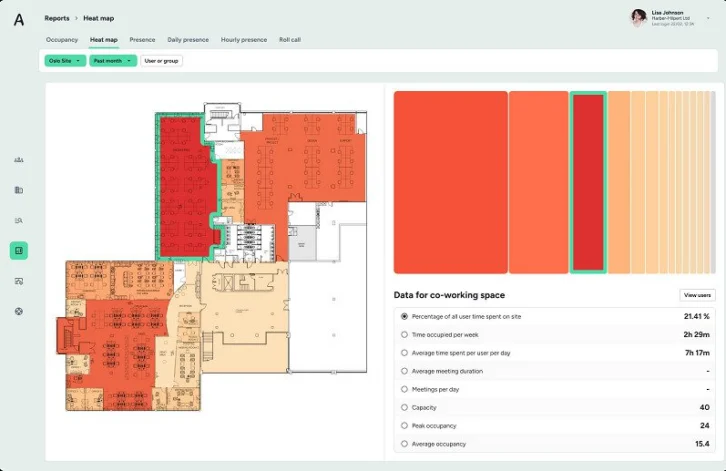
Task: Open the buildings section in the sidebar
Action: pyautogui.click(x=19, y=189)
